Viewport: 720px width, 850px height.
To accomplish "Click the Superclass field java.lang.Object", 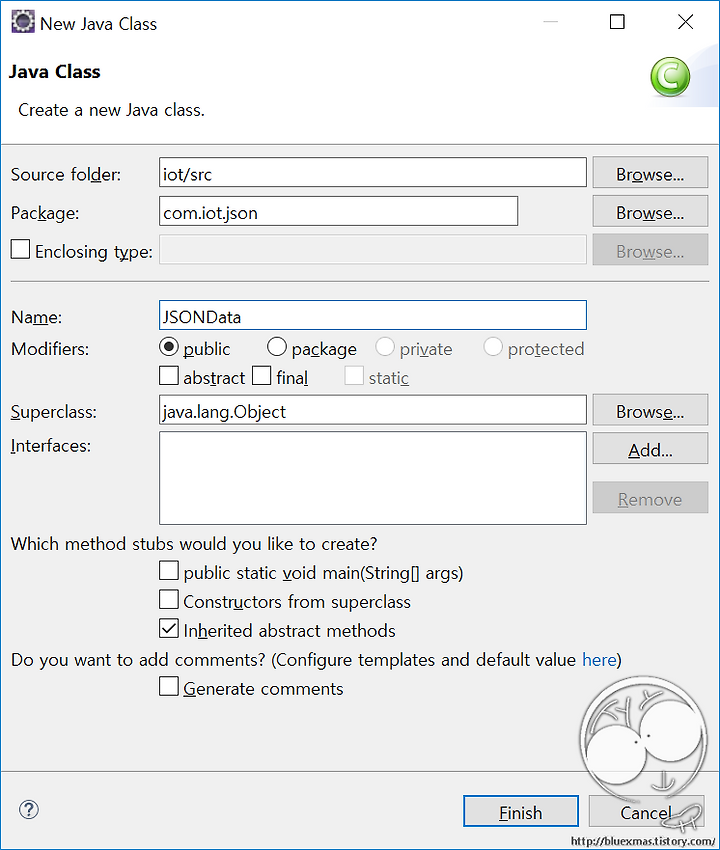I will [372, 410].
